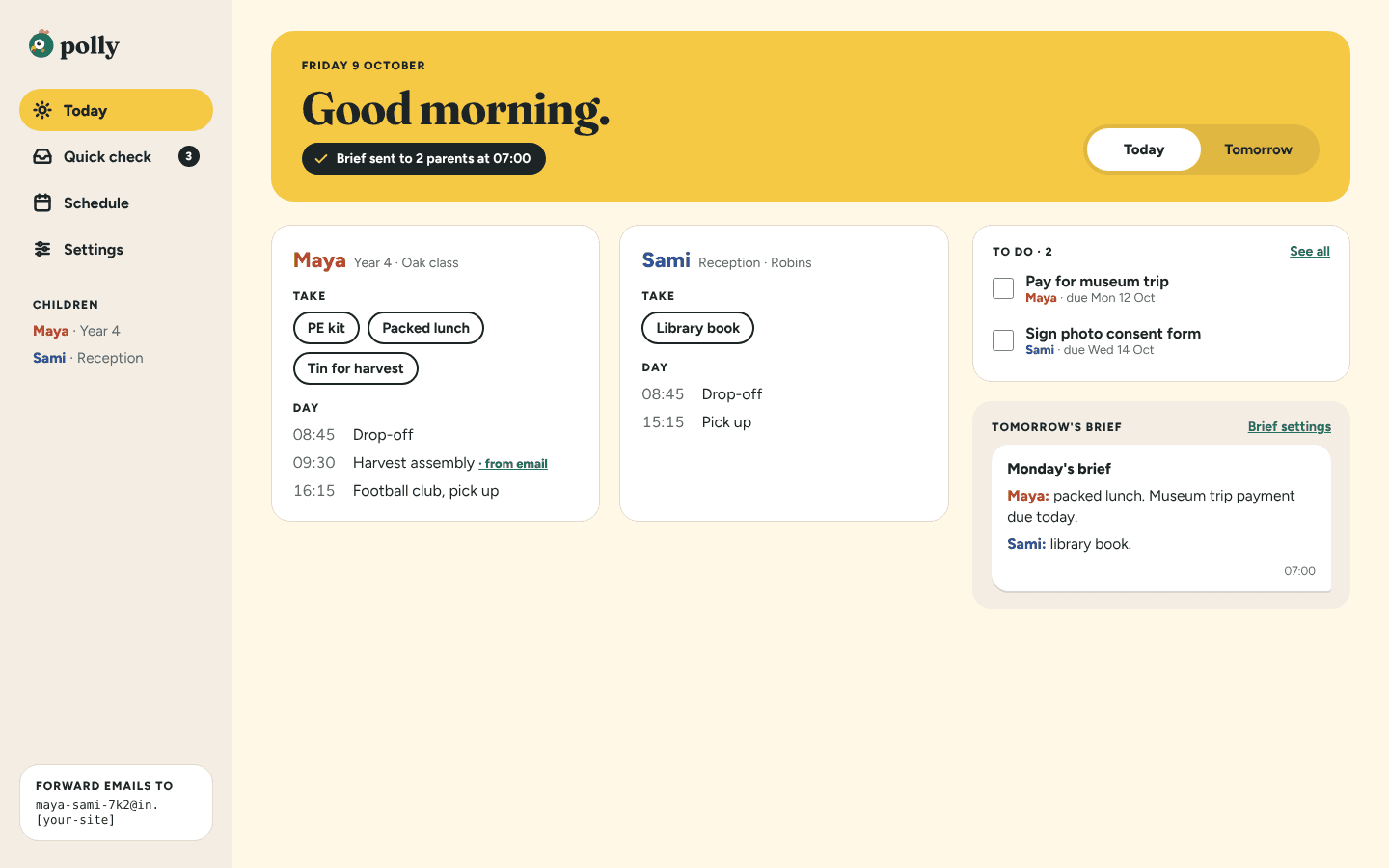Click the forward emails address box
1389x868 pixels.
(116, 802)
